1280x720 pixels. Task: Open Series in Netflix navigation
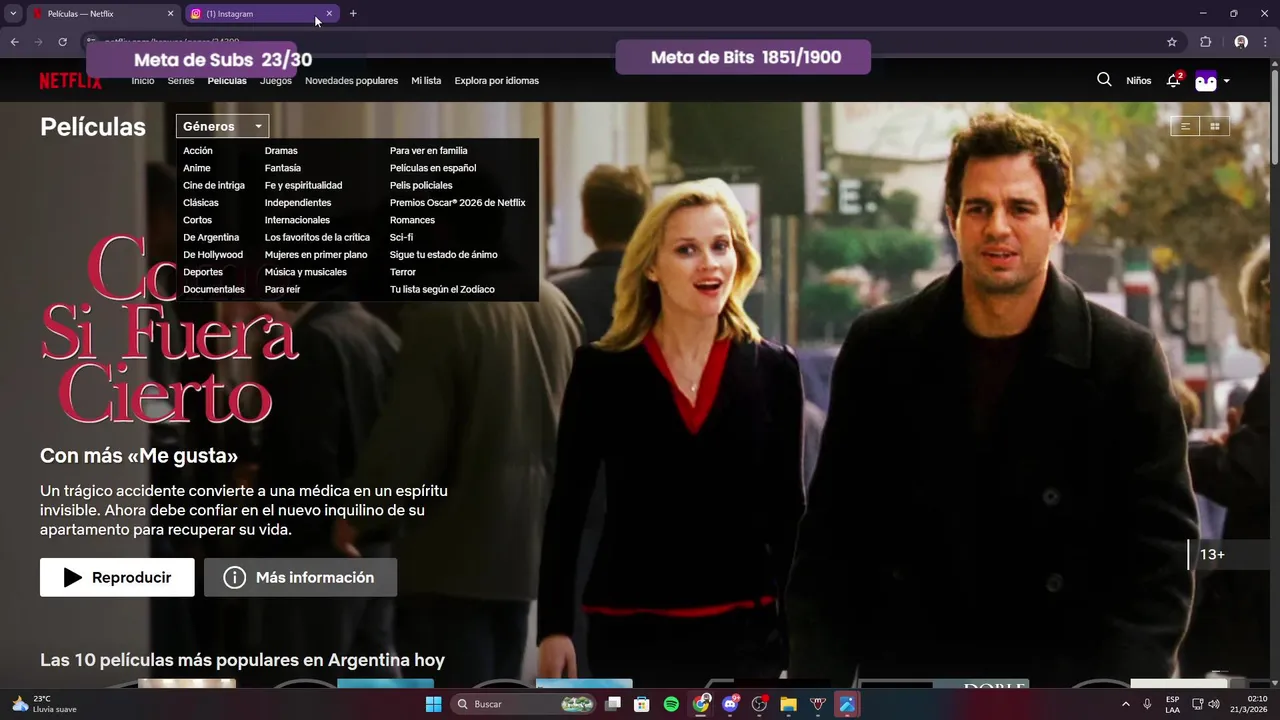(181, 81)
